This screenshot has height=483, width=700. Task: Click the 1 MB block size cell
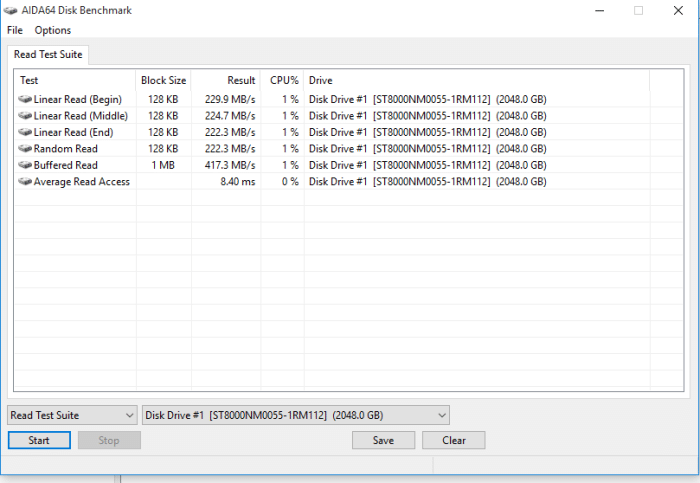163,165
